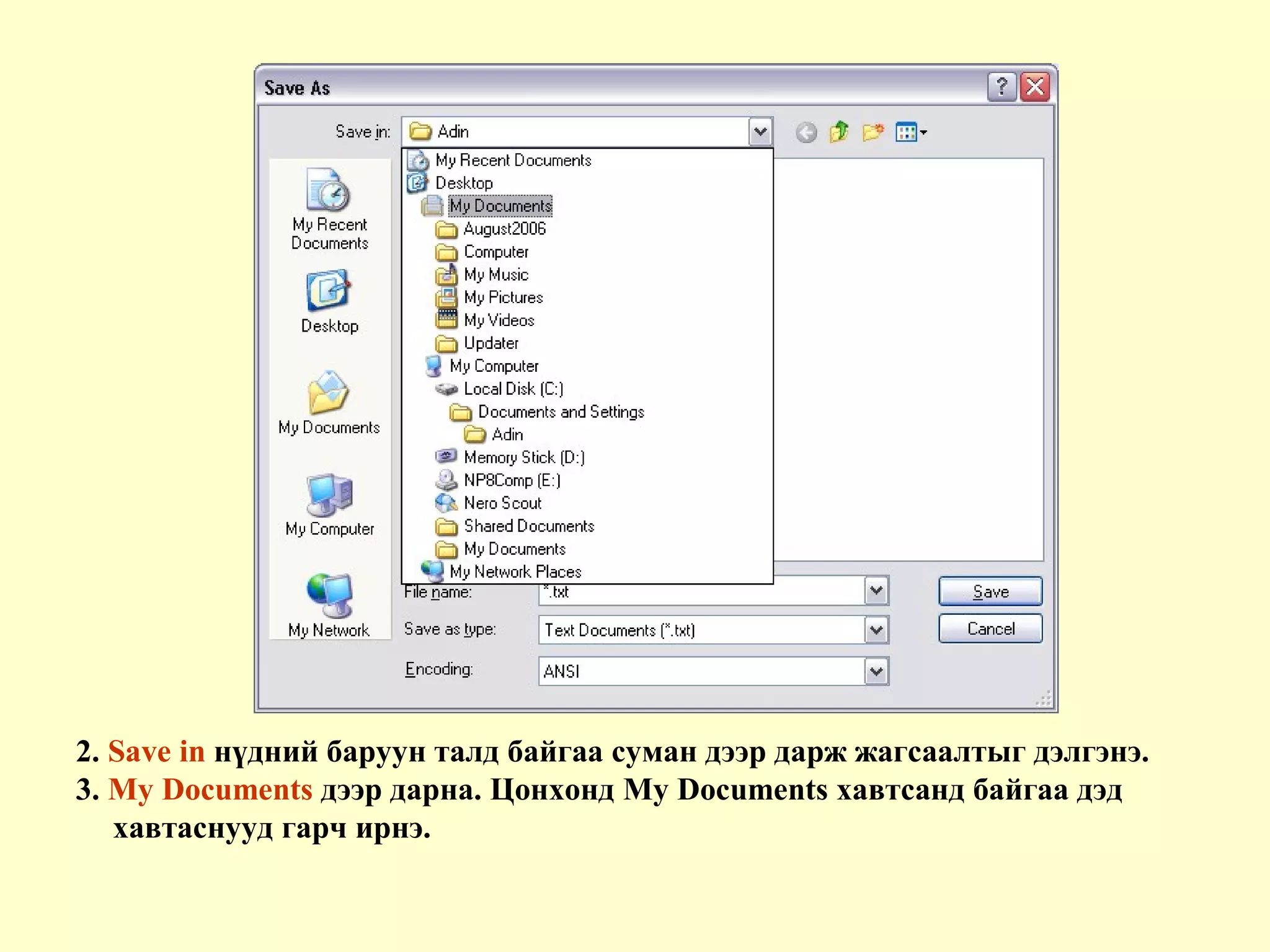The image size is (1270, 952).
Task: Open My Computer in the places bar
Action: point(329,505)
